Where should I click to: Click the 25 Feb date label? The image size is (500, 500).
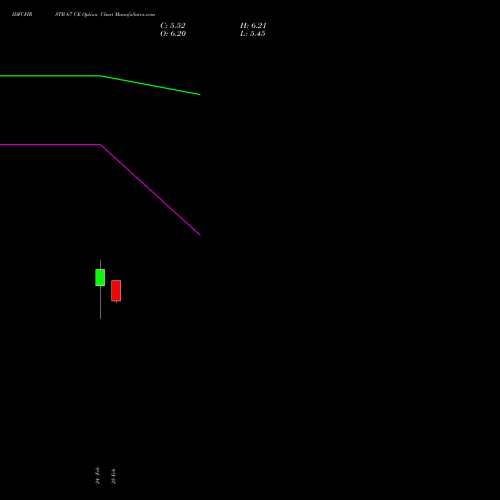(114, 476)
